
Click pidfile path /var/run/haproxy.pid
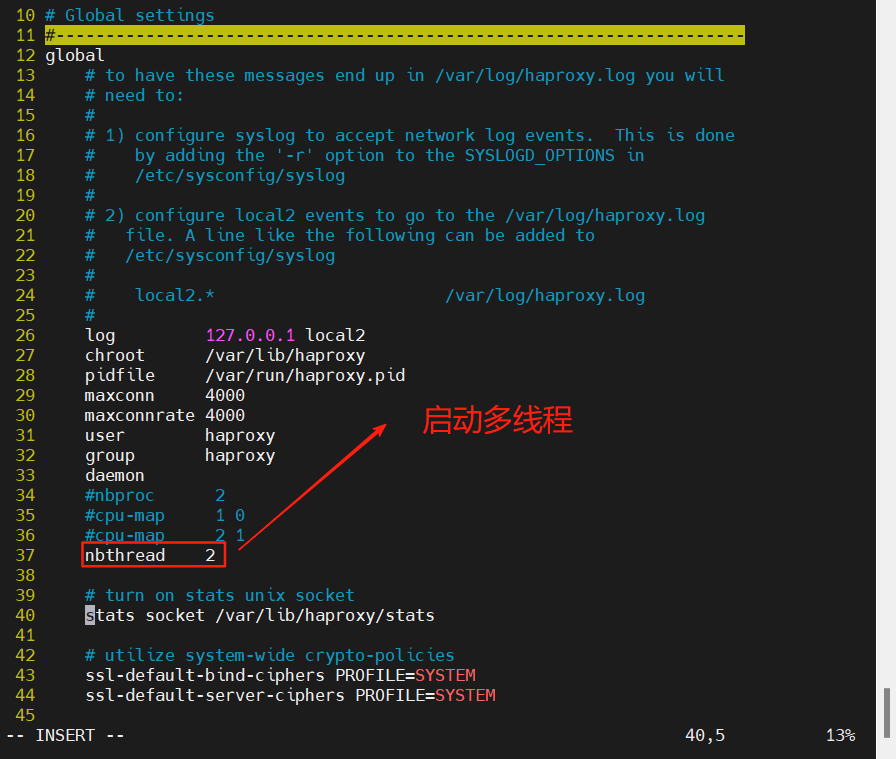(305, 375)
